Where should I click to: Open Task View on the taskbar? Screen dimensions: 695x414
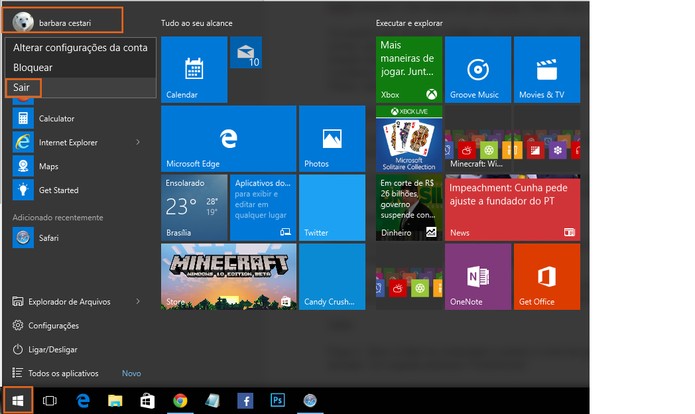pyautogui.click(x=50, y=401)
